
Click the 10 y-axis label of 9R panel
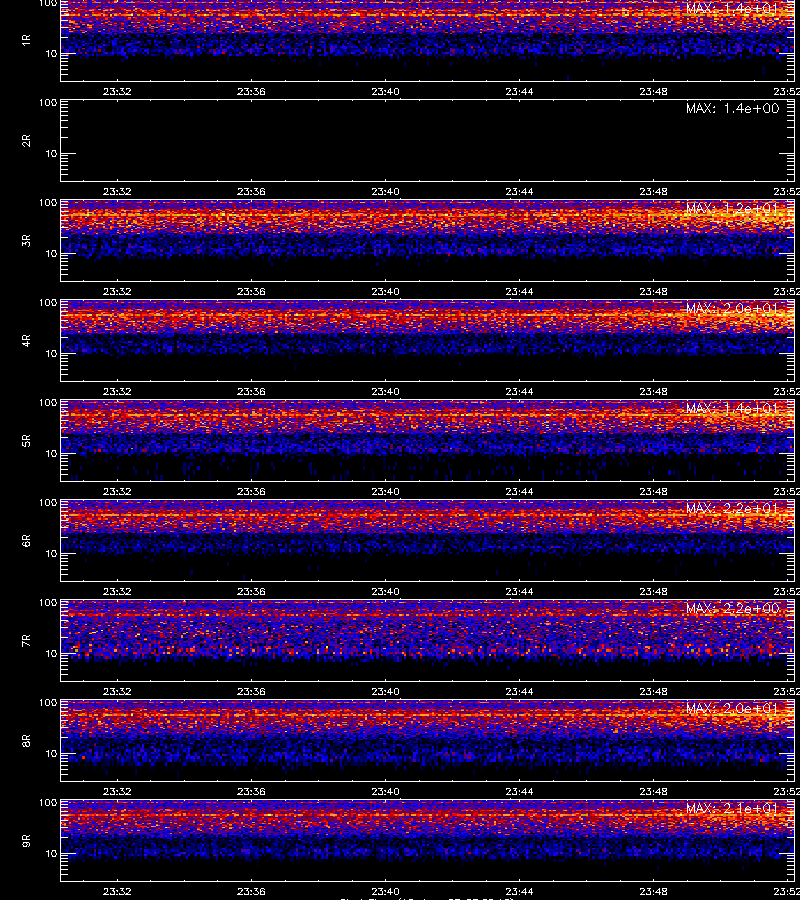(51, 854)
